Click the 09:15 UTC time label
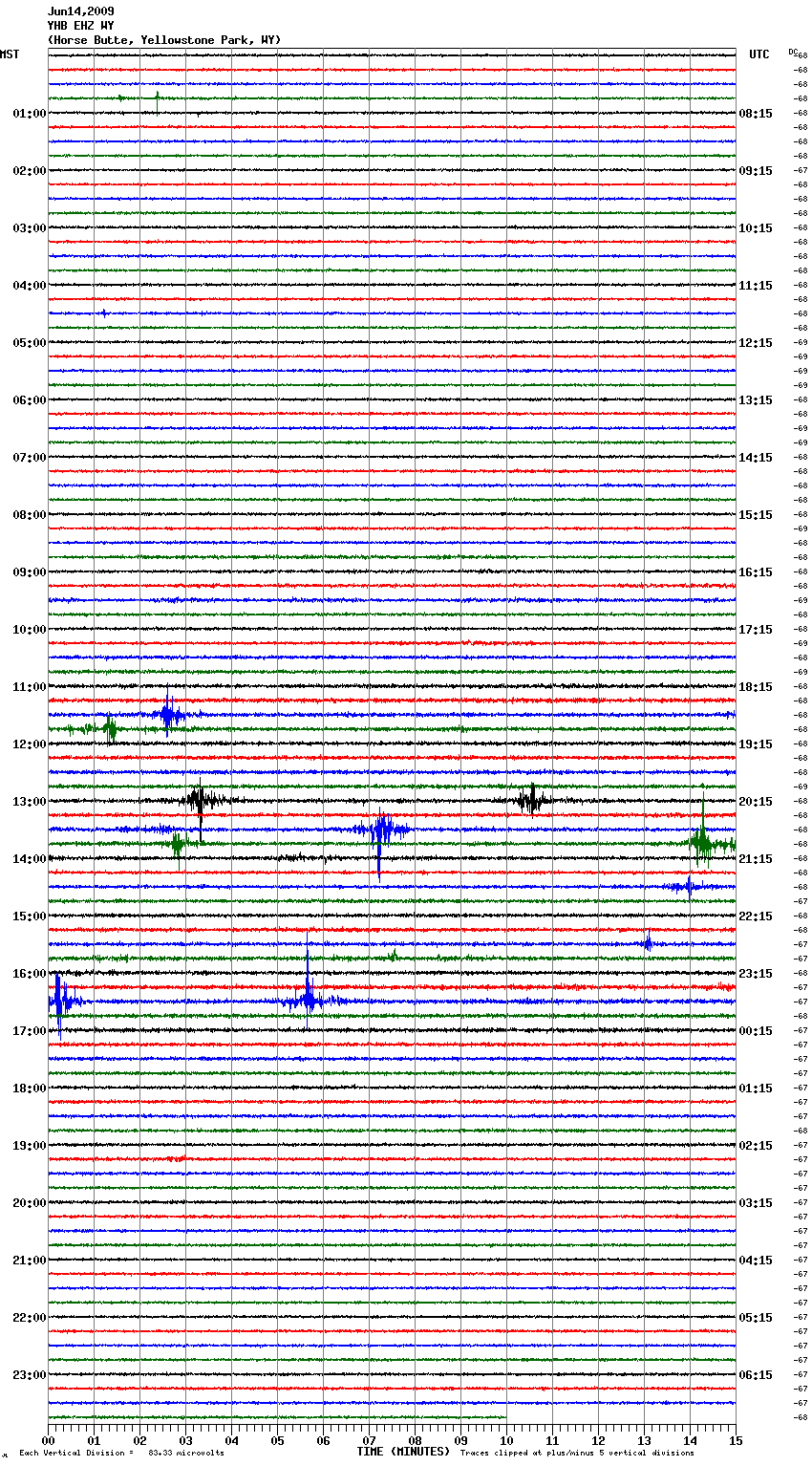The width and height of the screenshot is (812, 1466). [756, 171]
